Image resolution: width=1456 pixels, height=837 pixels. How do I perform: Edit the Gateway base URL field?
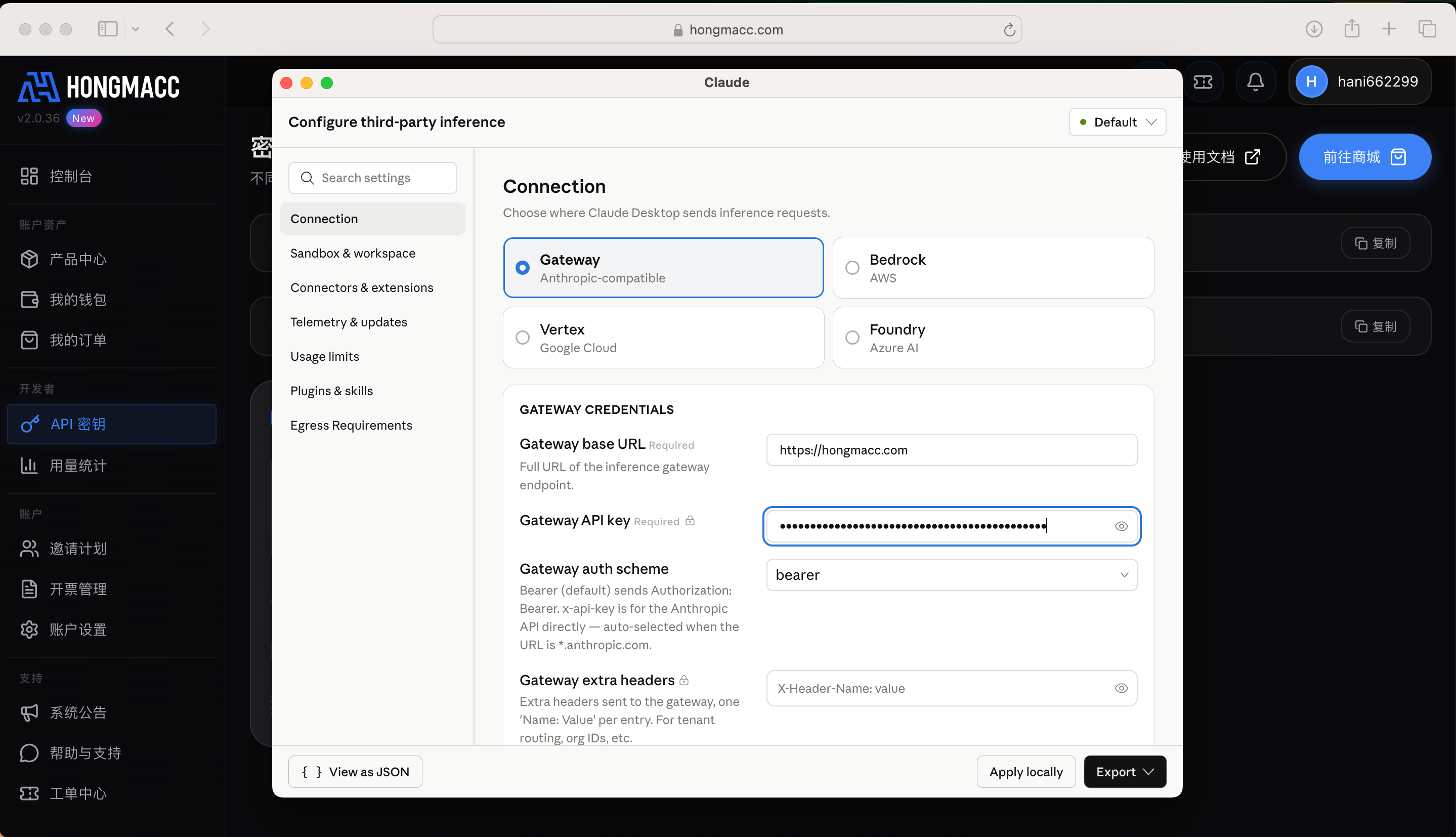952,450
